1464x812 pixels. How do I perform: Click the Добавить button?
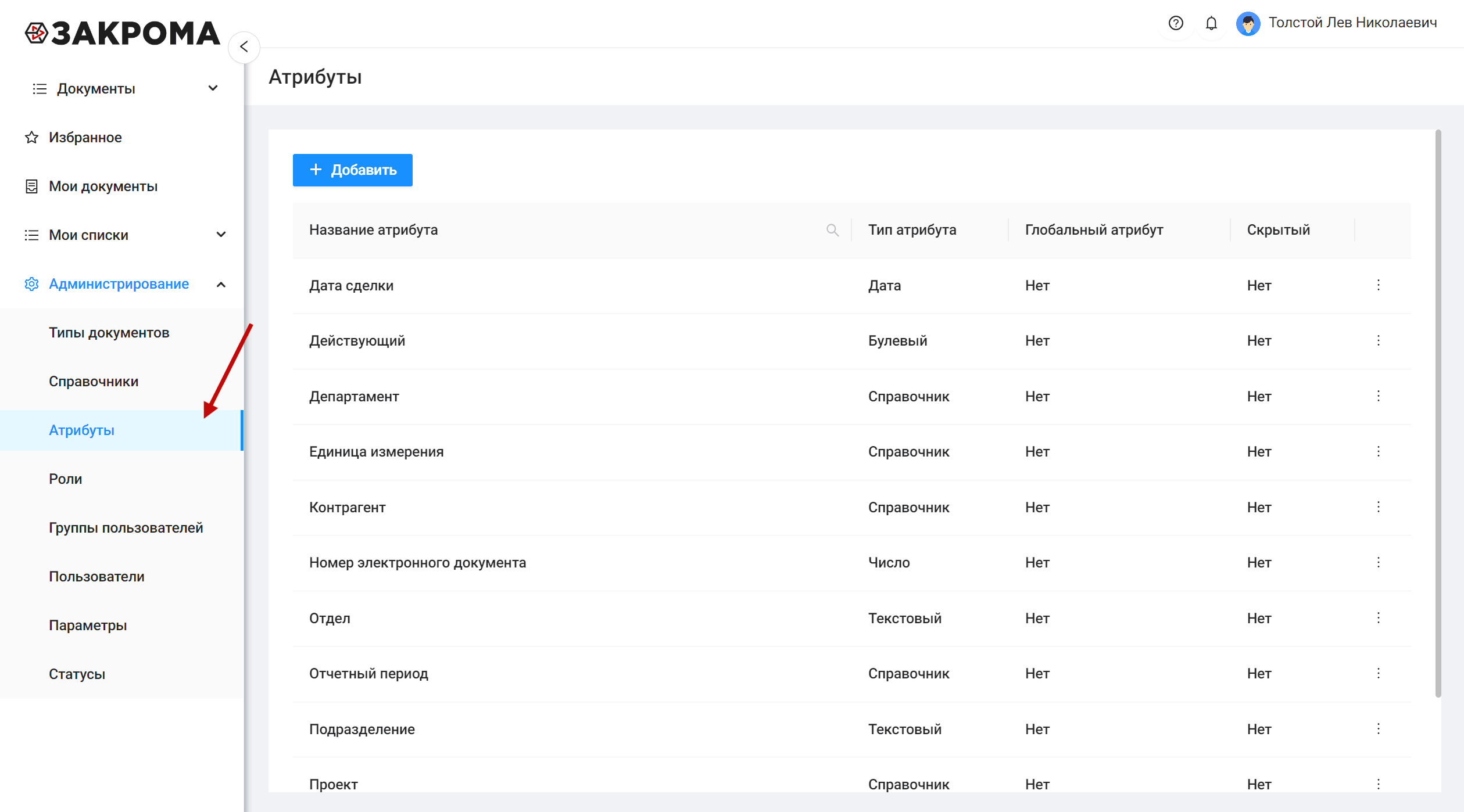pos(353,170)
